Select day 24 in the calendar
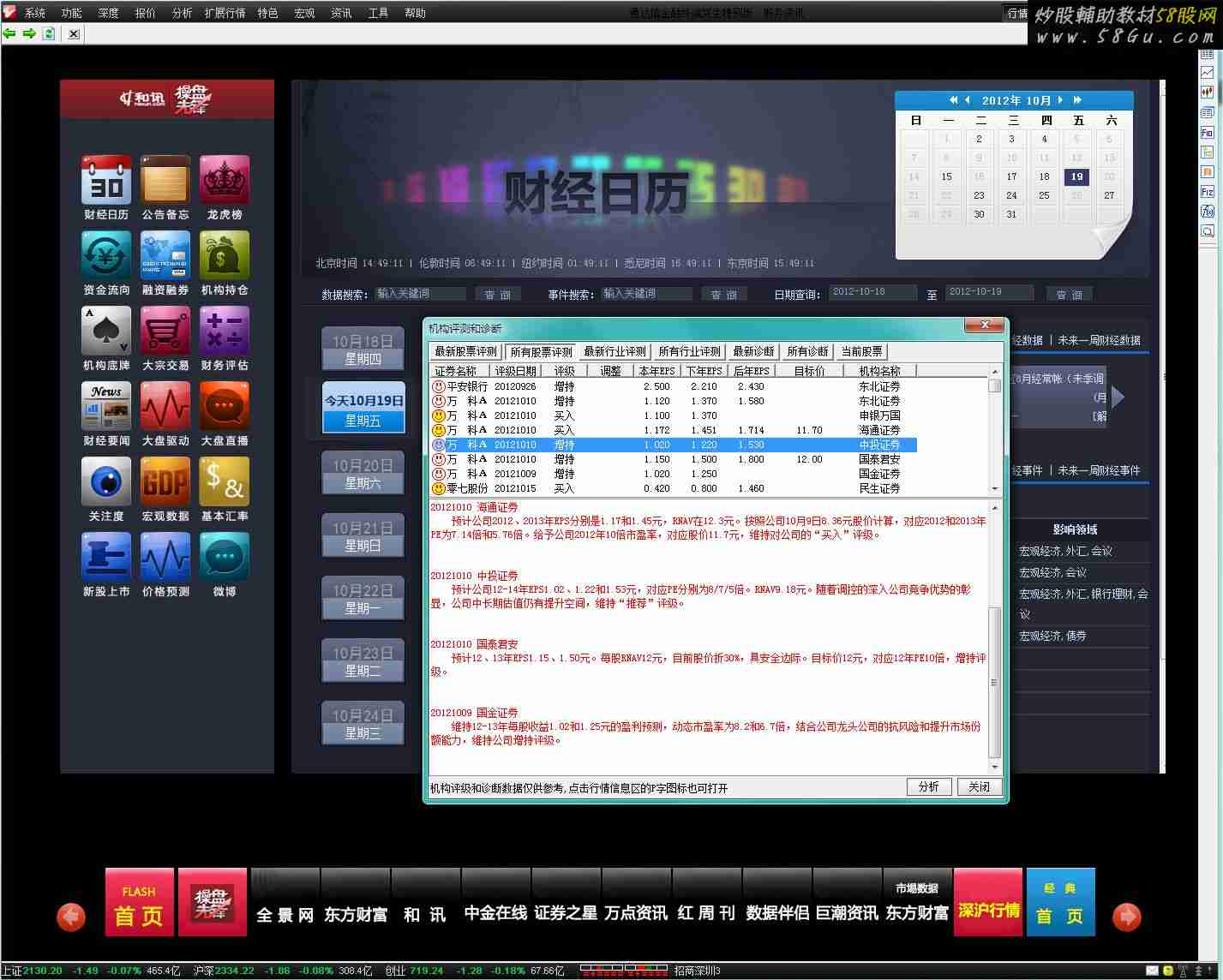The height and width of the screenshot is (980, 1223). (x=1011, y=195)
